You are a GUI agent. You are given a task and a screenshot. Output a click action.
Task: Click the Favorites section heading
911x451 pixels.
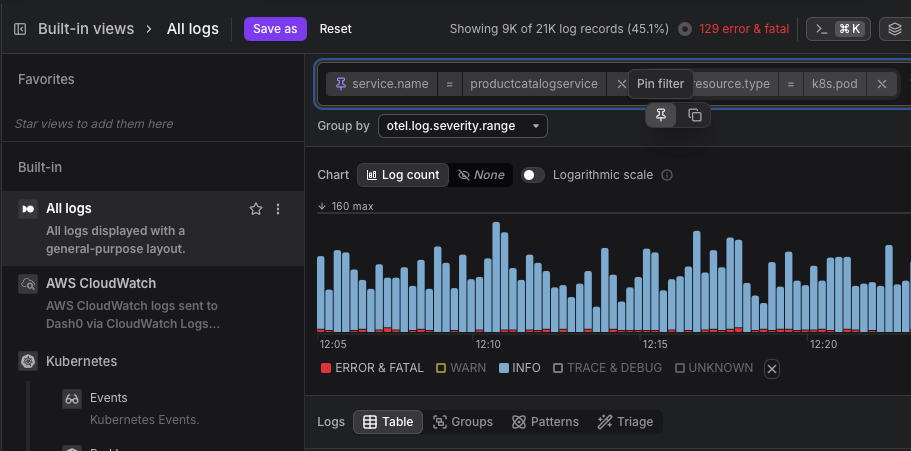tap(46, 79)
